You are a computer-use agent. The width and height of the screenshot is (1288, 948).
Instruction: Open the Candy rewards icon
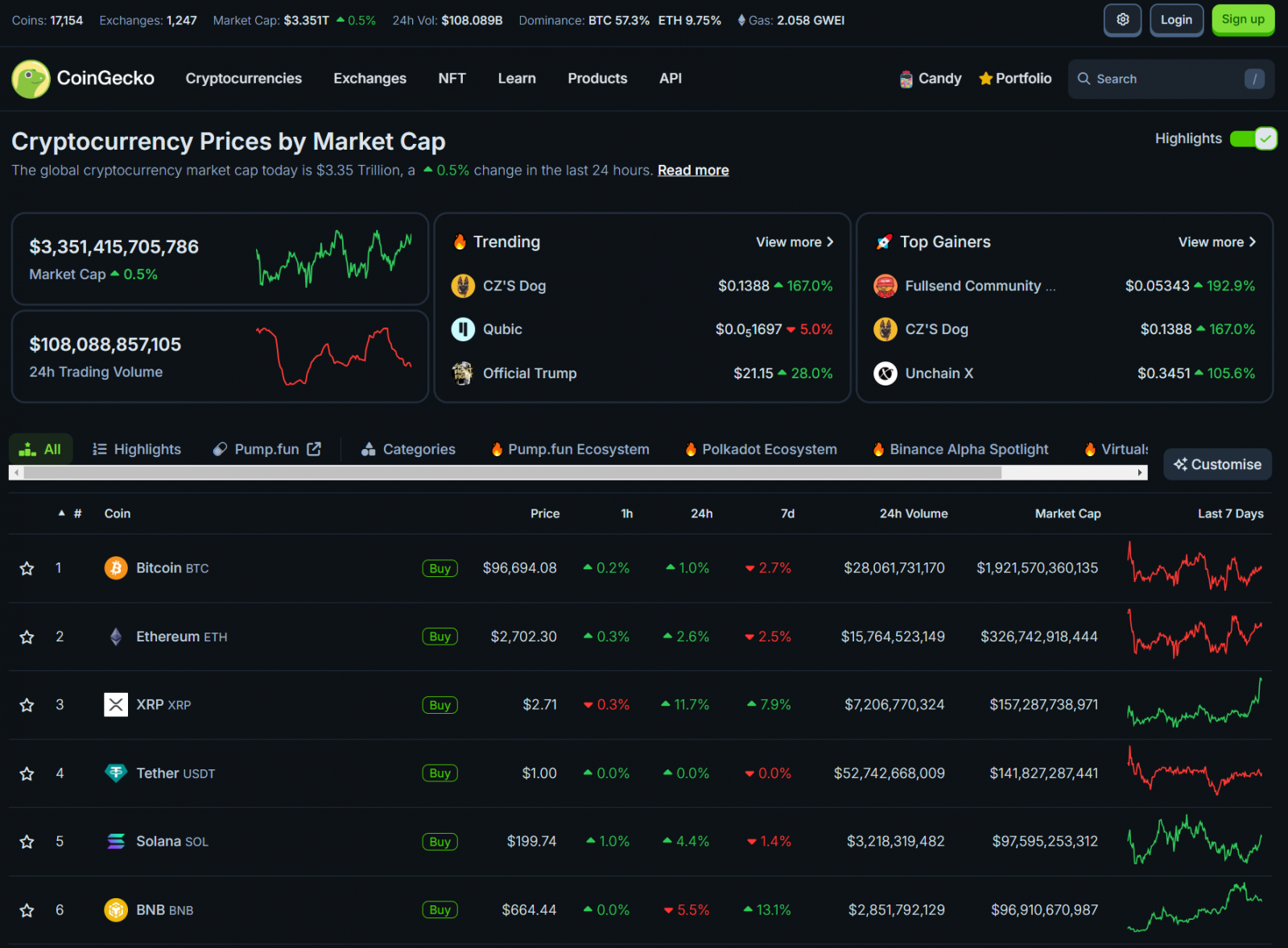[906, 79]
